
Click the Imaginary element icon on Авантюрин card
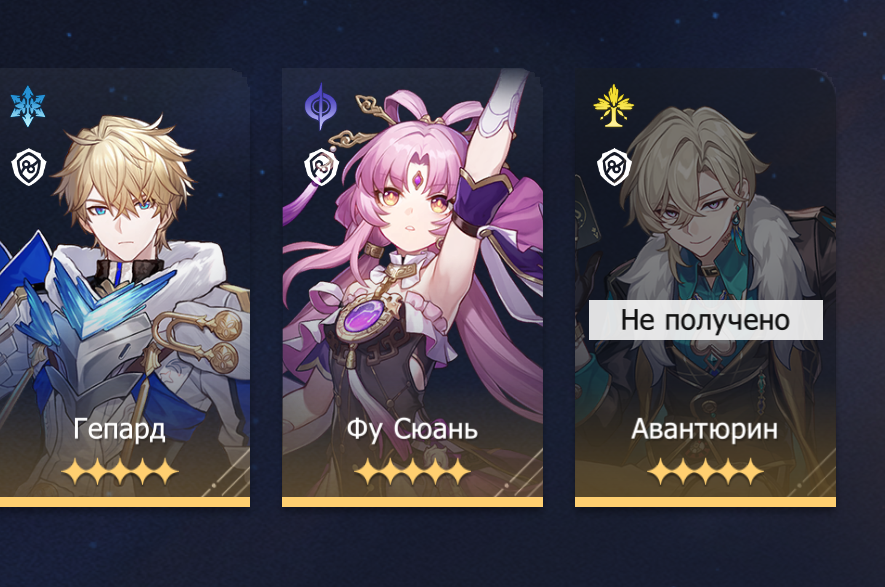point(614,106)
